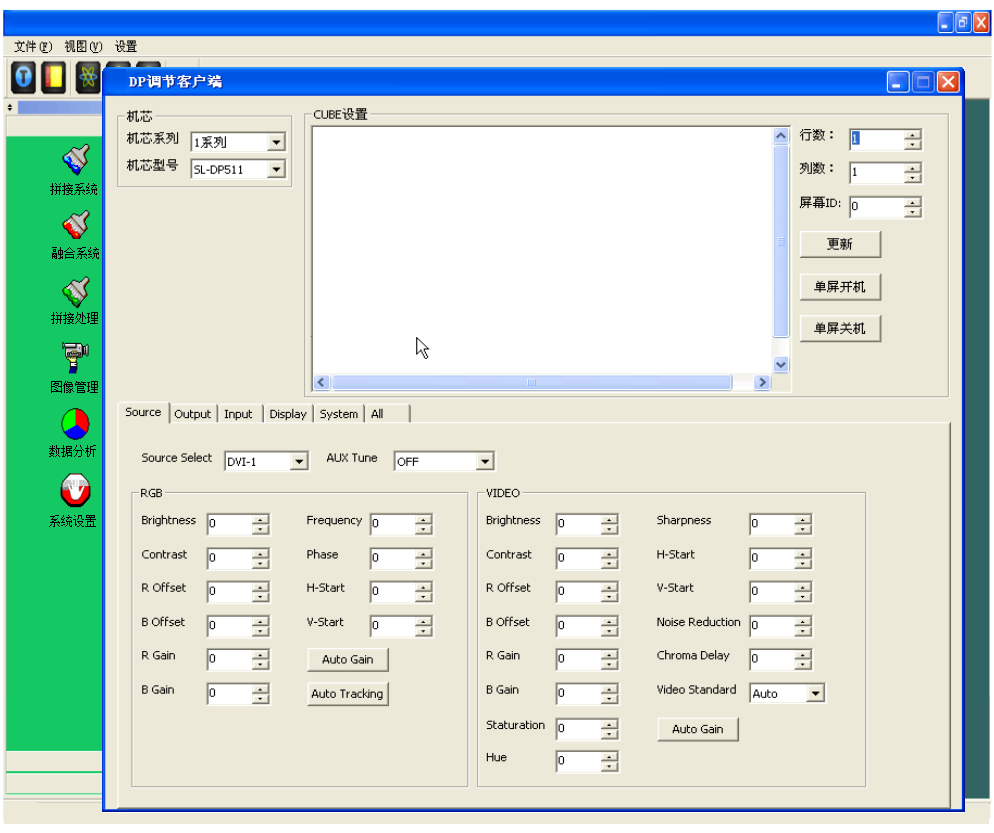Open the 文件 menu
The image size is (994, 833).
[x=32, y=47]
